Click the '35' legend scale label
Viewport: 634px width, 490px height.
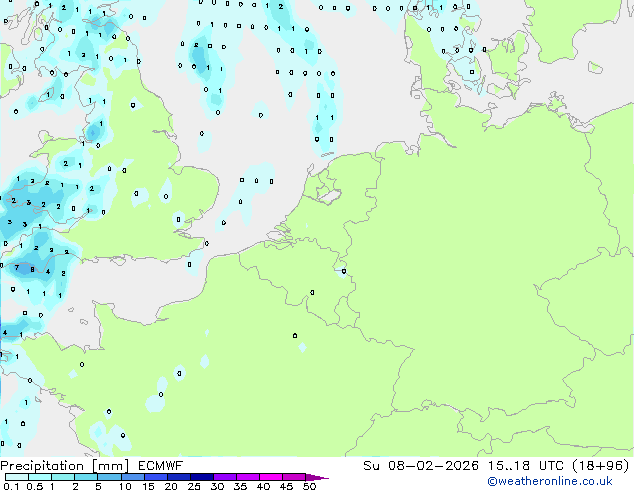click(x=240, y=486)
